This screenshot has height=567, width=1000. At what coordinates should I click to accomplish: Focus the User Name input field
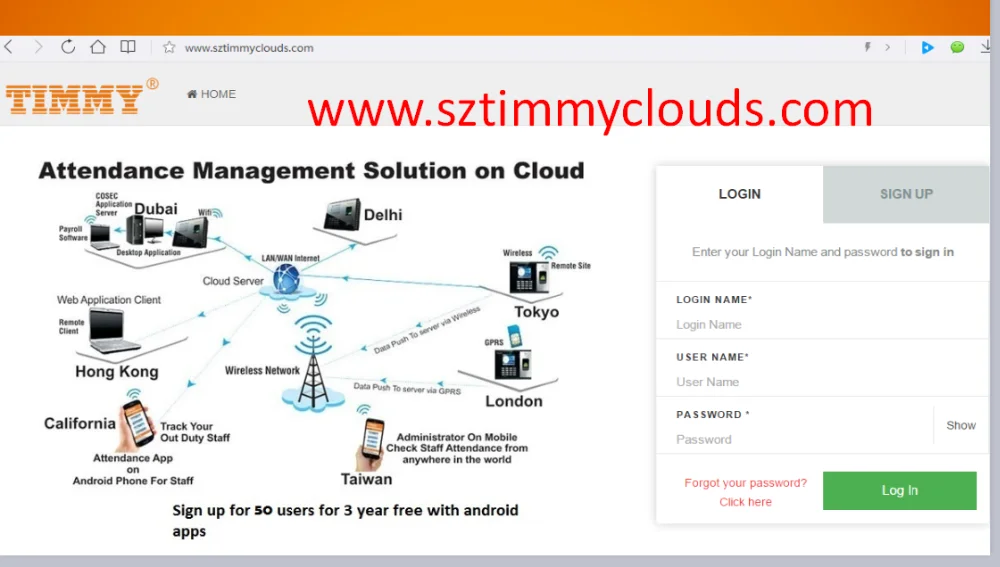823,382
